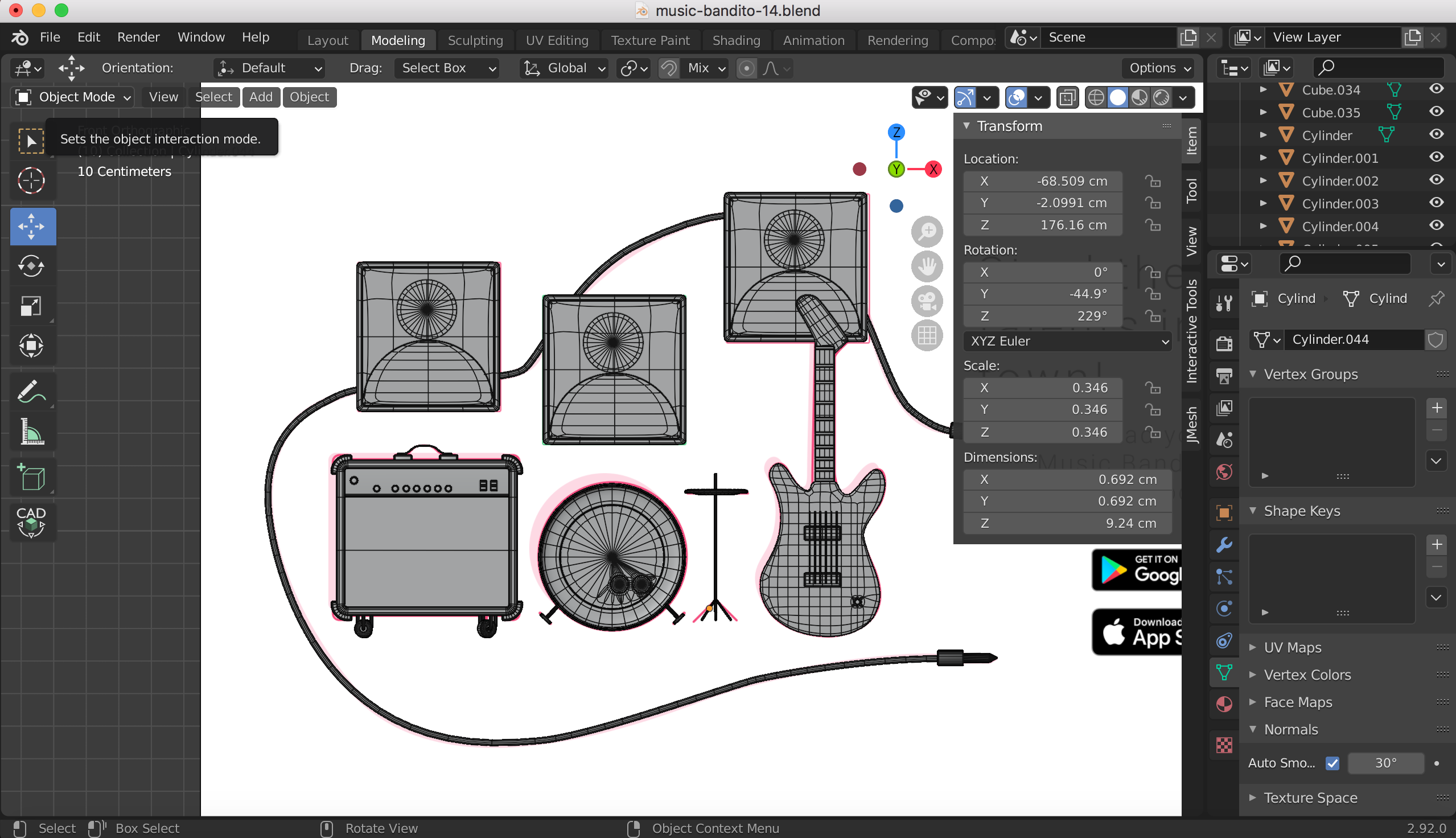Screen dimensions: 1456x838
Task: Expand the UV Maps panel
Action: click(1292, 647)
